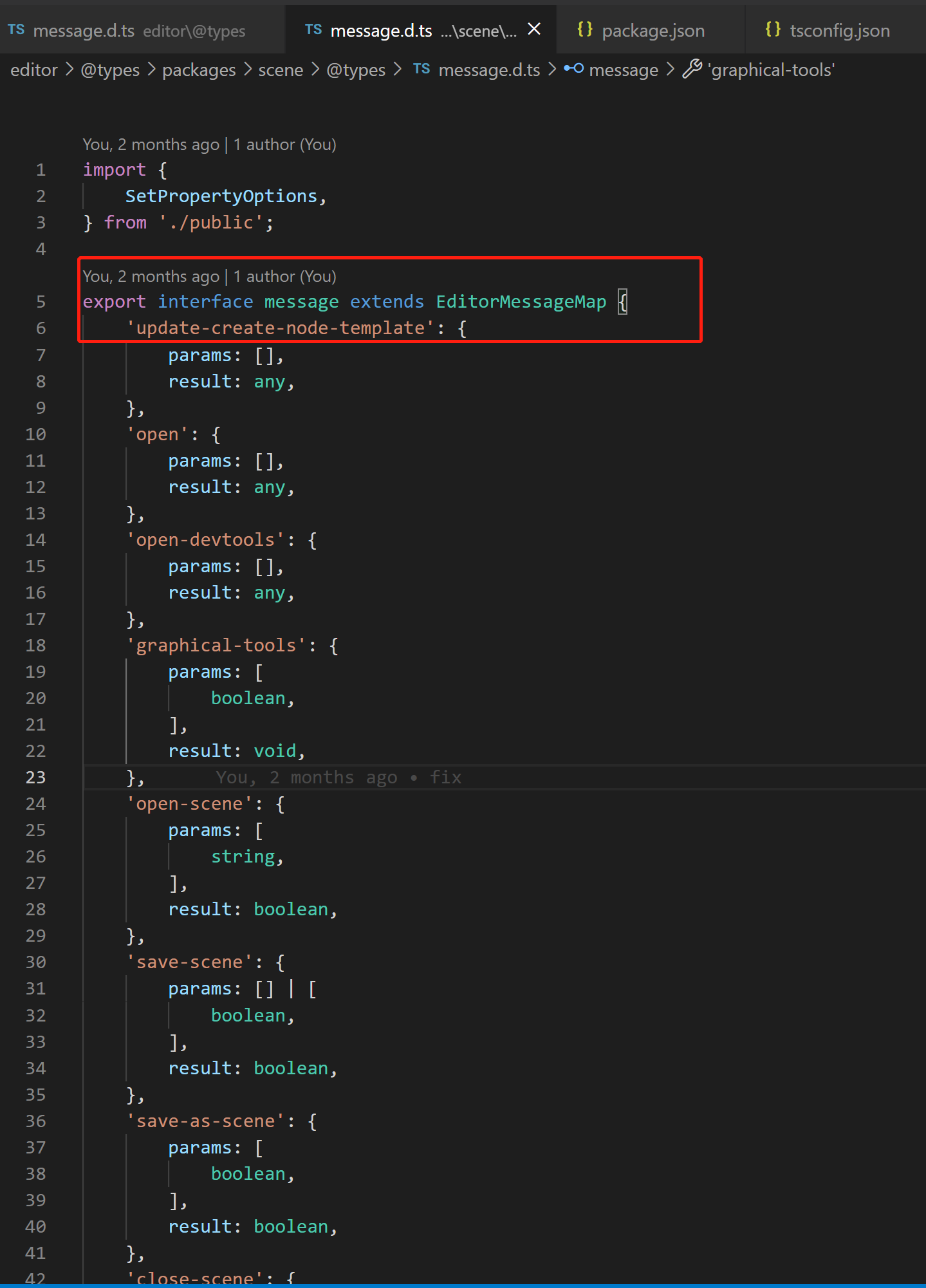Click line number 36 in the gutter
The height and width of the screenshot is (1288, 926).
35,1121
